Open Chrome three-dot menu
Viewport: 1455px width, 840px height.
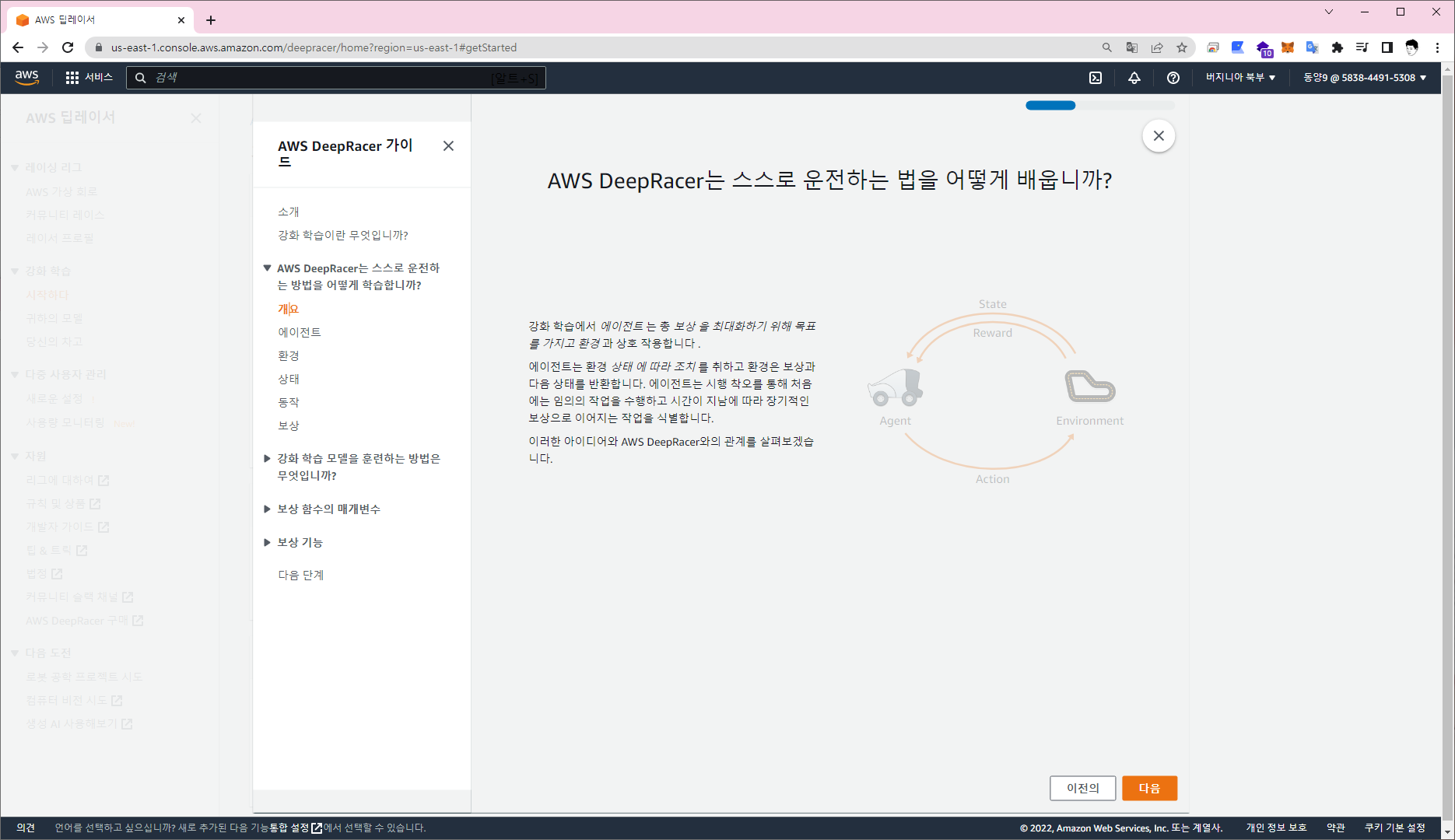[x=1437, y=47]
